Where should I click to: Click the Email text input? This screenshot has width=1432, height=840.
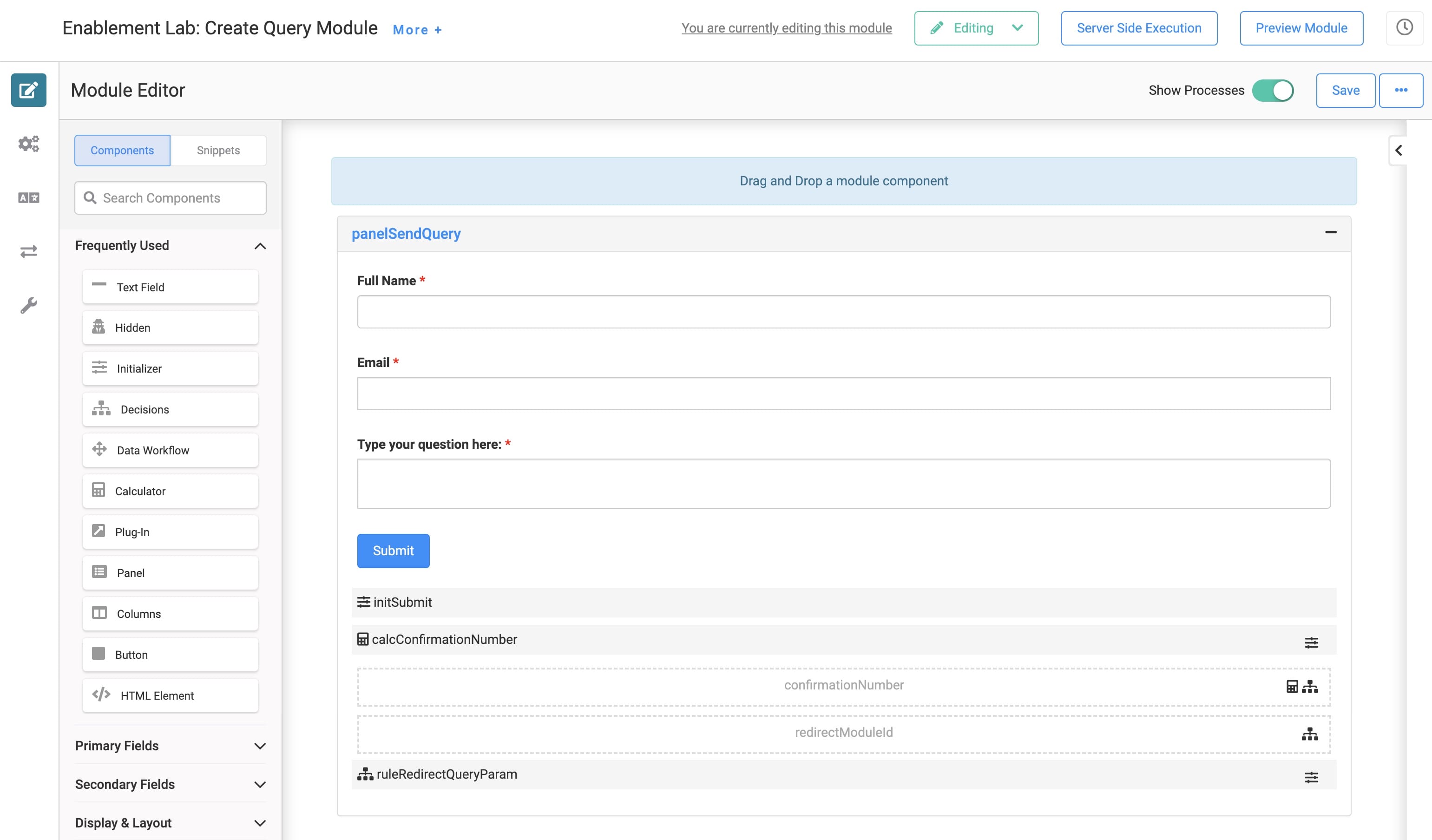[x=844, y=394]
